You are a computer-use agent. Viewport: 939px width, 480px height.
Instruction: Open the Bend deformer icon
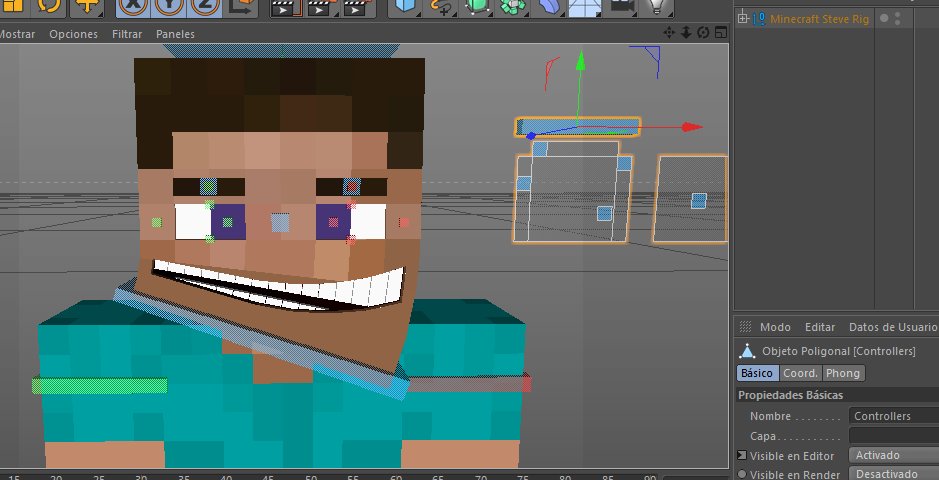click(x=550, y=5)
